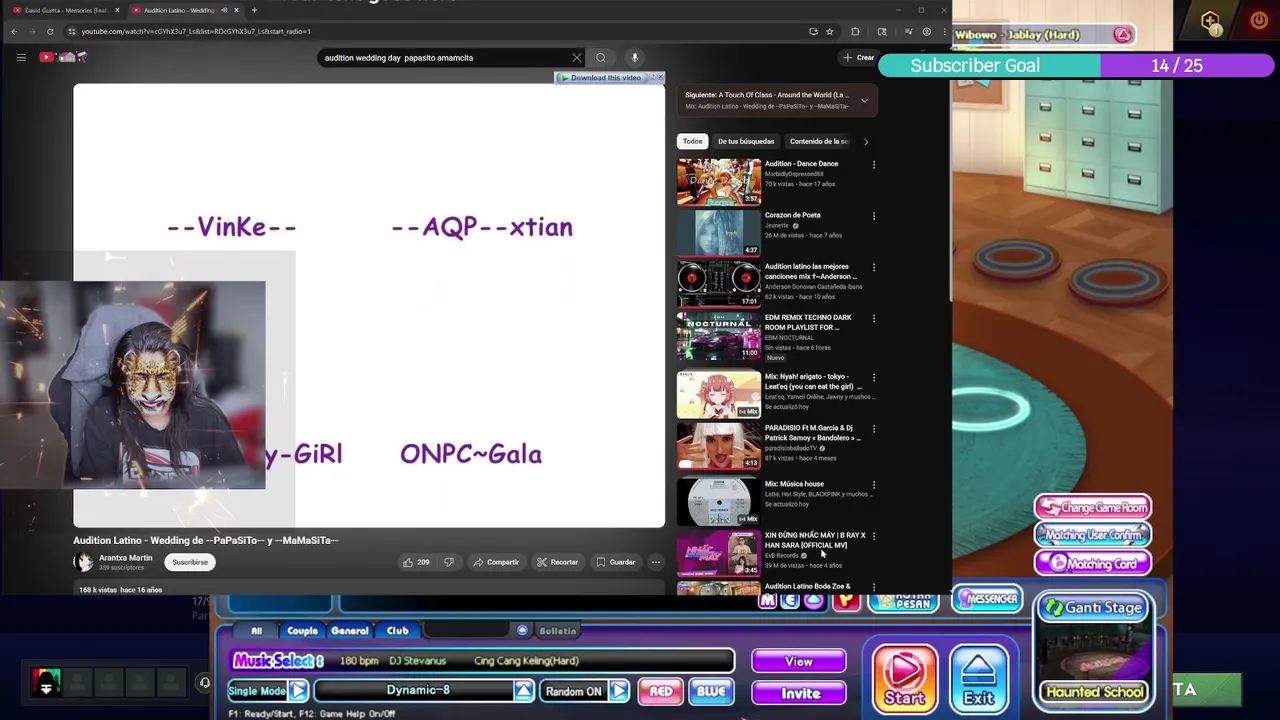Image resolution: width=1280 pixels, height=720 pixels.
Task: Toggle Random ON arrow in game
Action: coord(619,691)
